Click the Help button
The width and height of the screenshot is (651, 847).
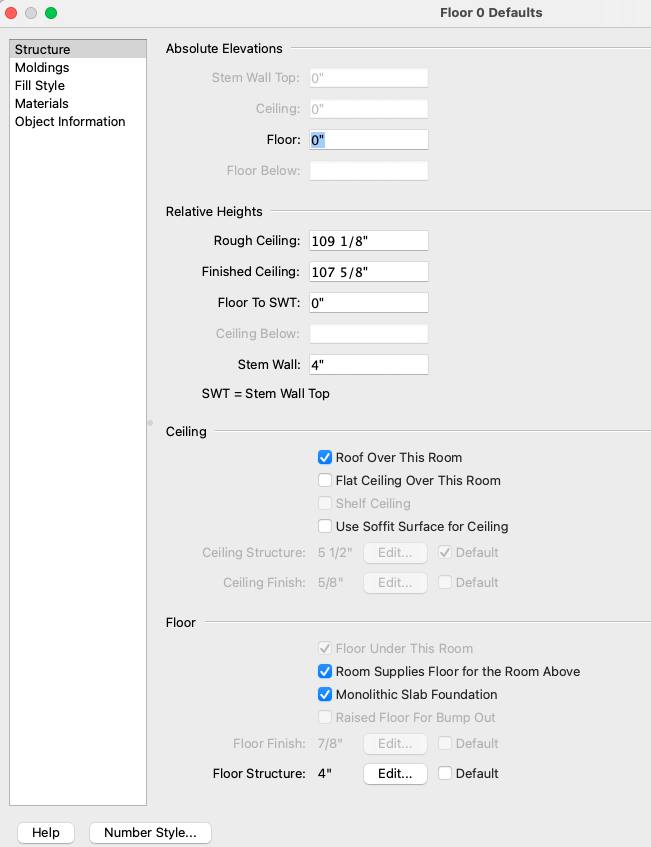tap(46, 833)
